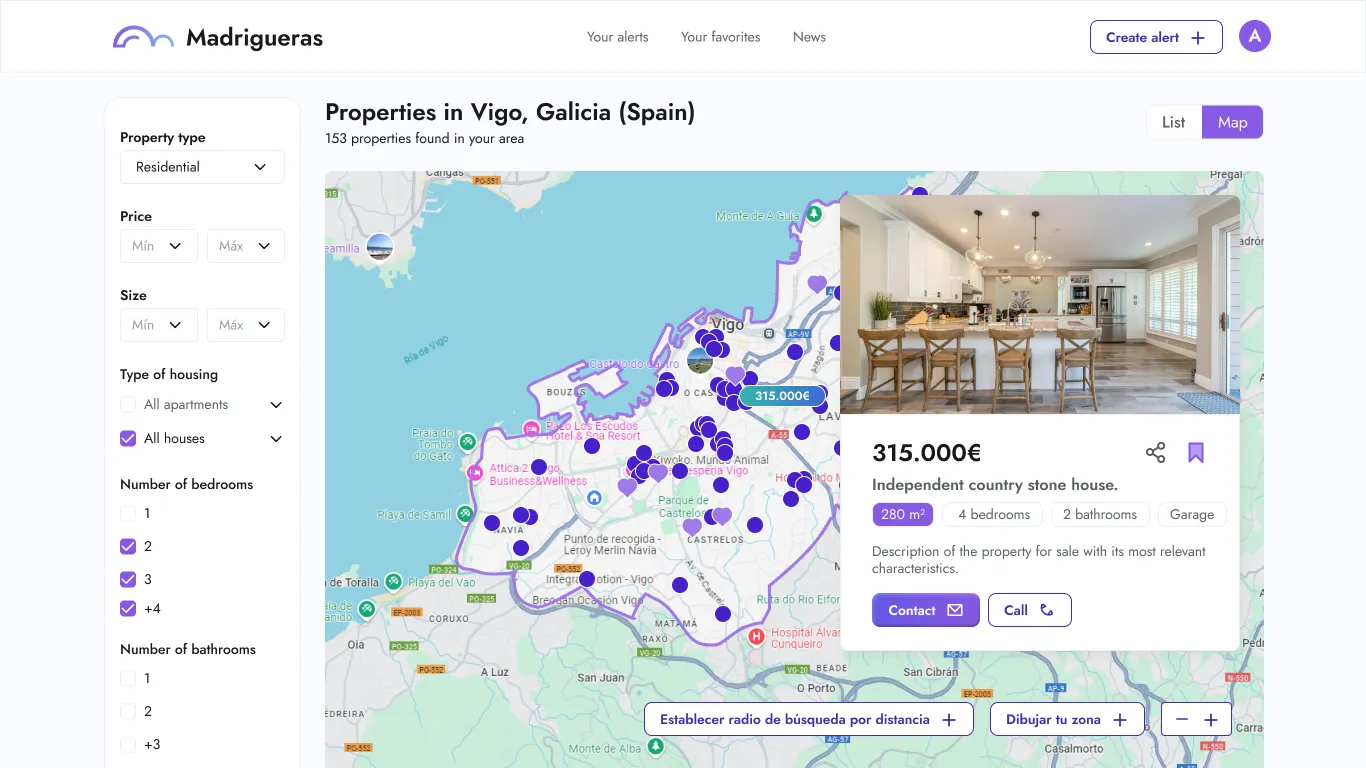The image size is (1366, 768).
Task: Uncheck the +4 bedrooms checkbox
Action: [128, 609]
